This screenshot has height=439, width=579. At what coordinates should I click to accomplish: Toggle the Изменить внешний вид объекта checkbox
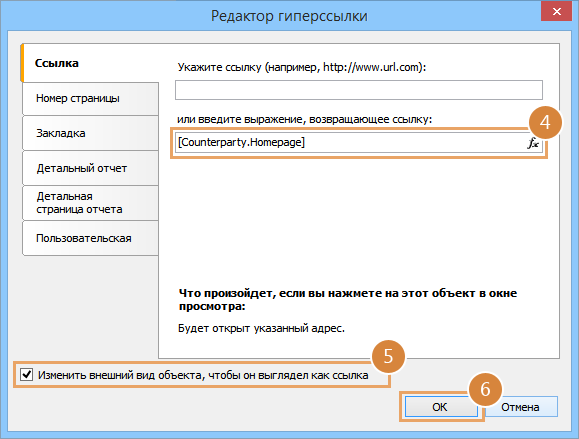point(27,374)
